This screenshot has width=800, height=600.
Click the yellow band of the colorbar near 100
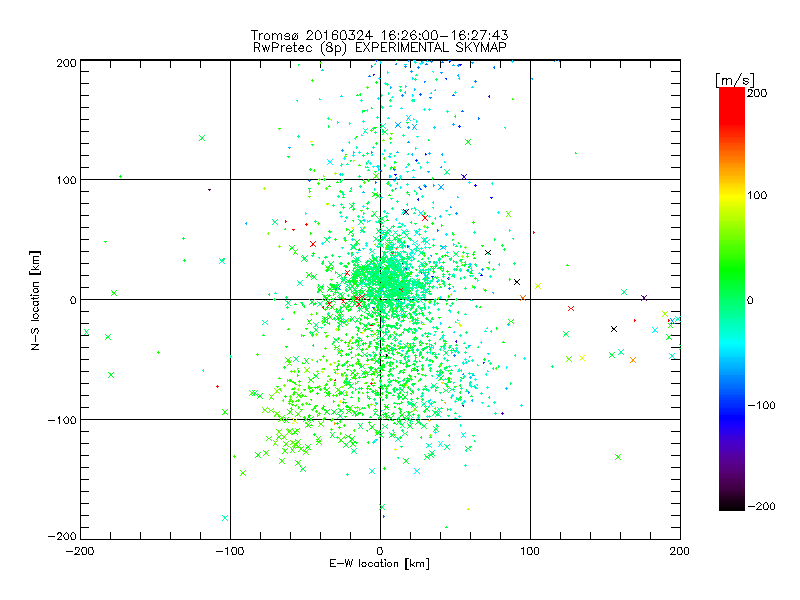[x=732, y=195]
